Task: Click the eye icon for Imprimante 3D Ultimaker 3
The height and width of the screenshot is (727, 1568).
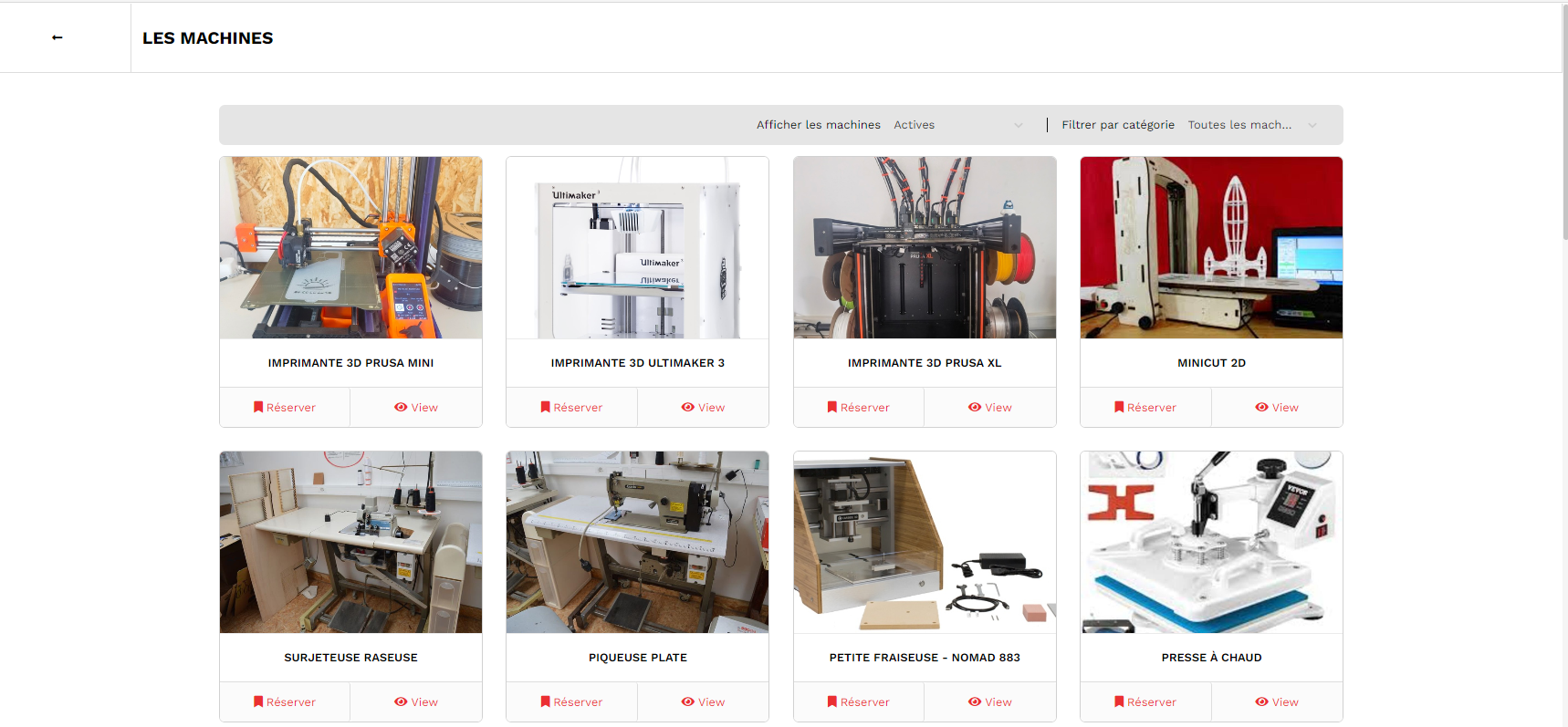Action: coord(687,407)
